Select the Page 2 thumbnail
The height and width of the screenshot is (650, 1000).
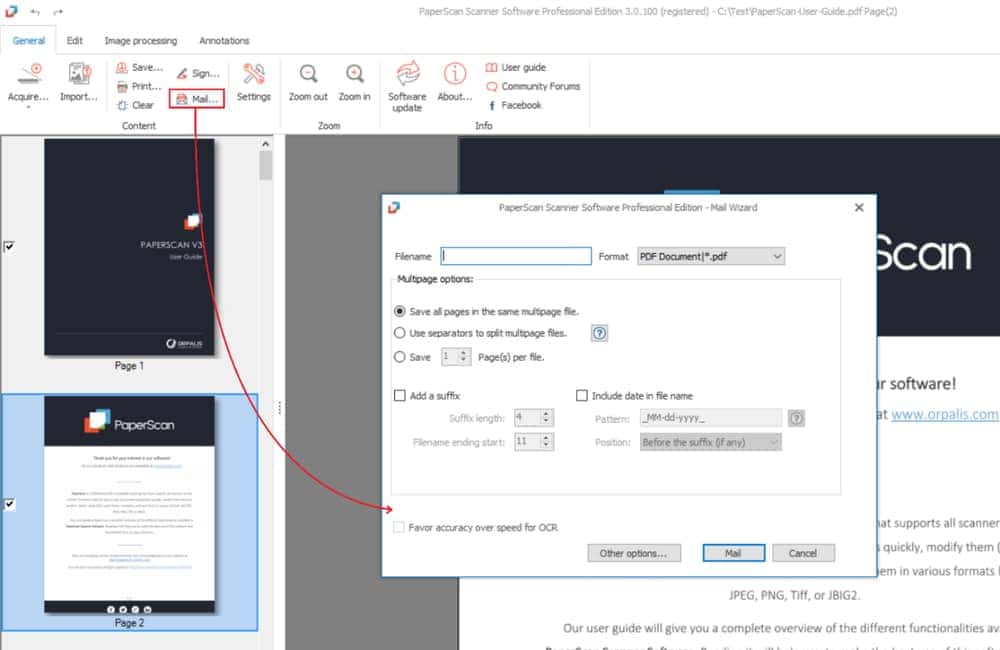129,505
